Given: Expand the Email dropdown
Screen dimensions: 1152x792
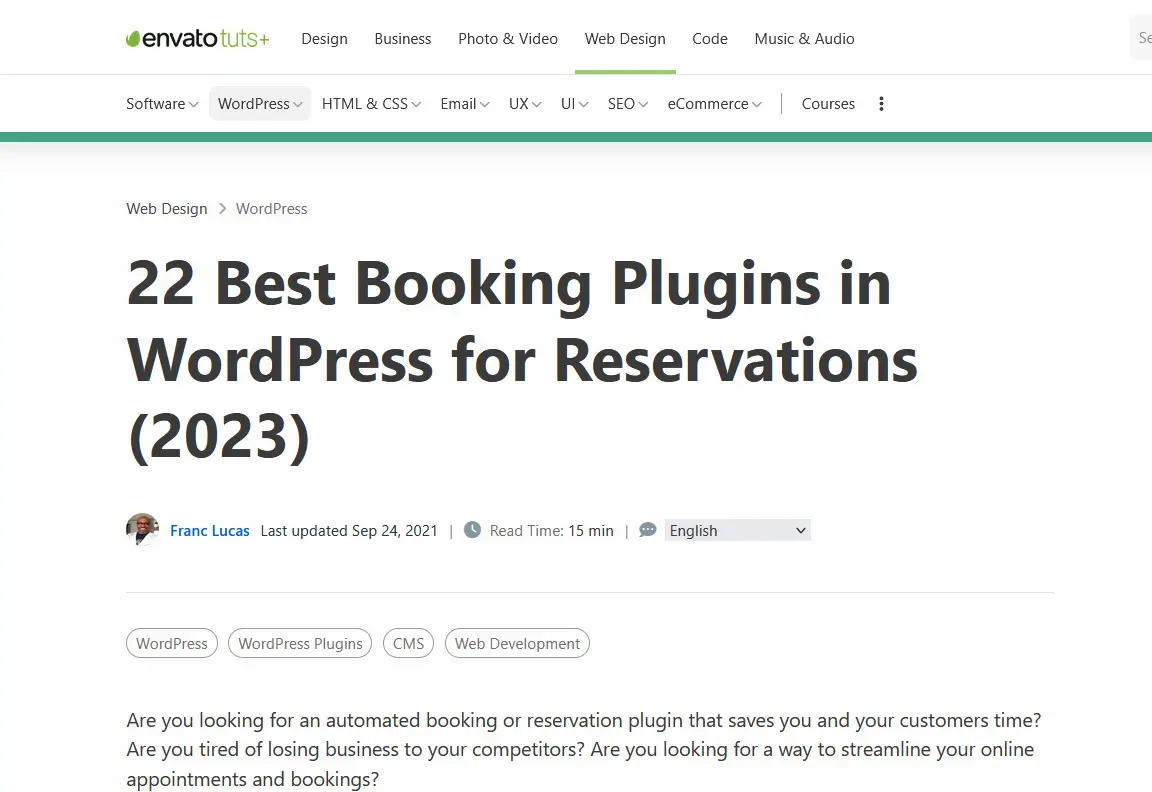Looking at the screenshot, I should point(464,103).
